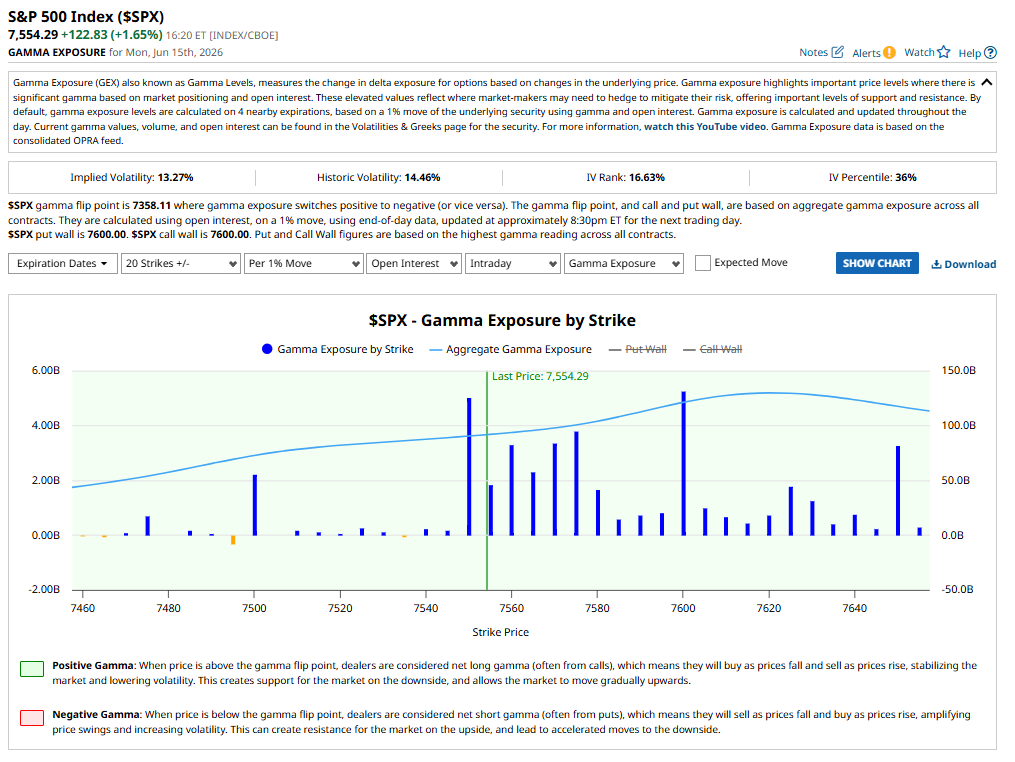The width and height of the screenshot is (1015, 762).
Task: Click the gamma flip point 7358.11 value
Action: [151, 205]
